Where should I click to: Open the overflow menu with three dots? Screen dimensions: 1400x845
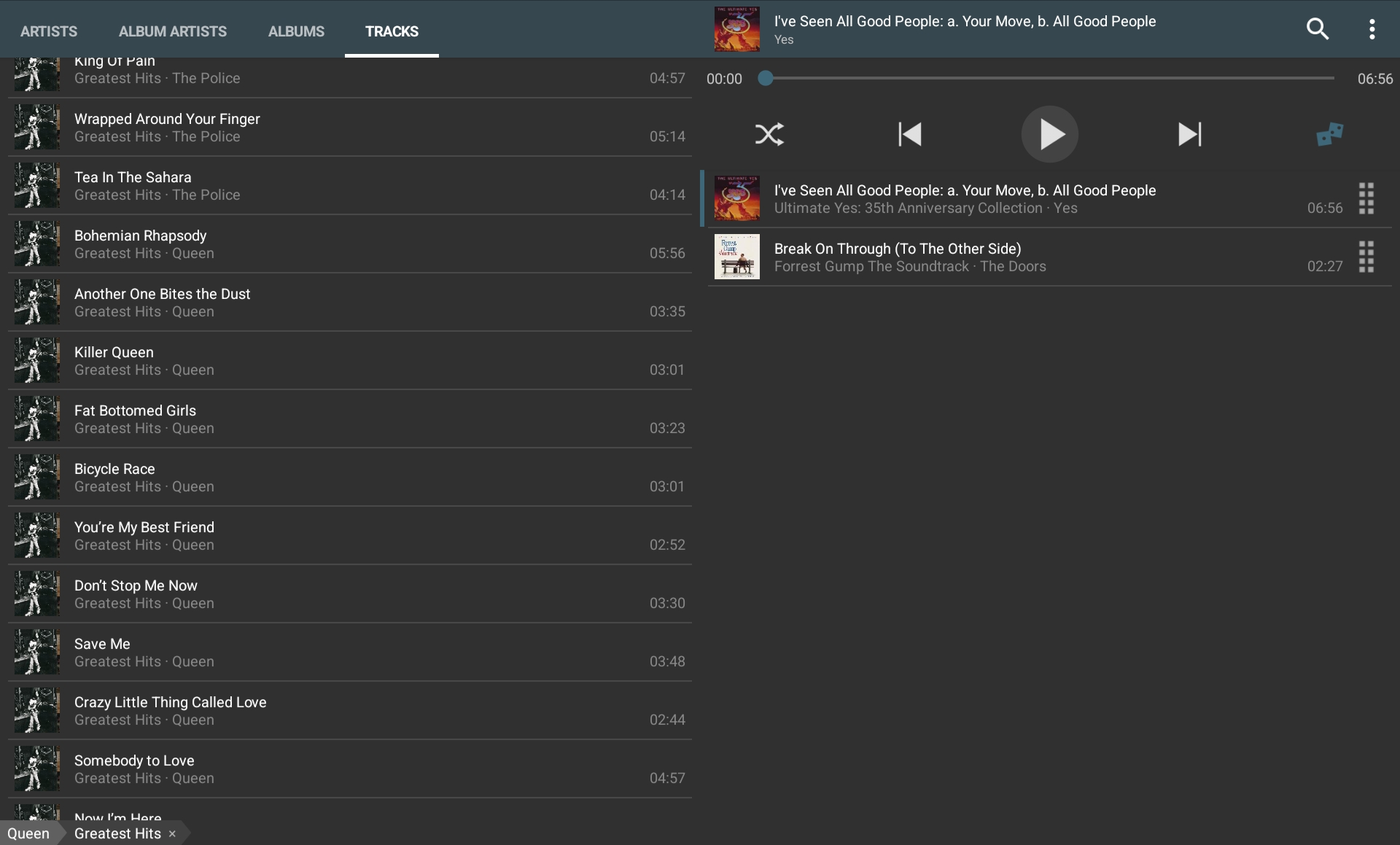1372,28
